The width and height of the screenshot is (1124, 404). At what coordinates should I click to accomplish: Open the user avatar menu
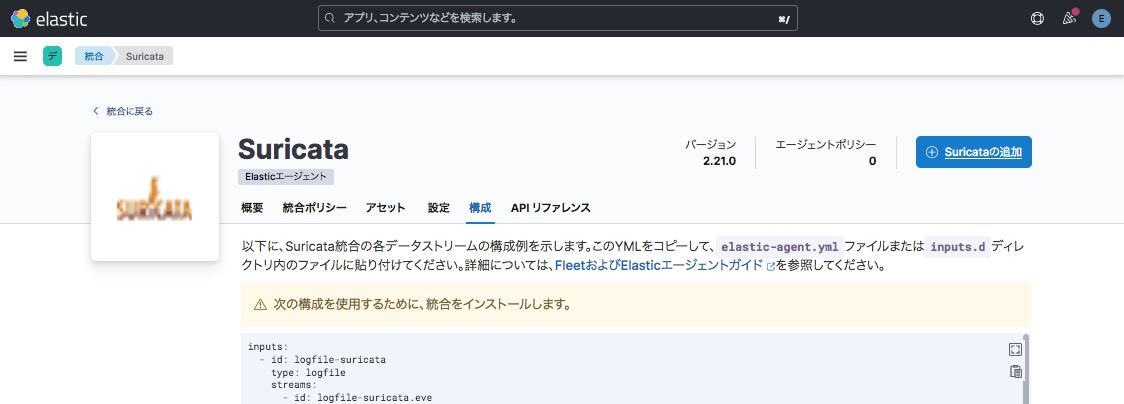tap(1101, 18)
